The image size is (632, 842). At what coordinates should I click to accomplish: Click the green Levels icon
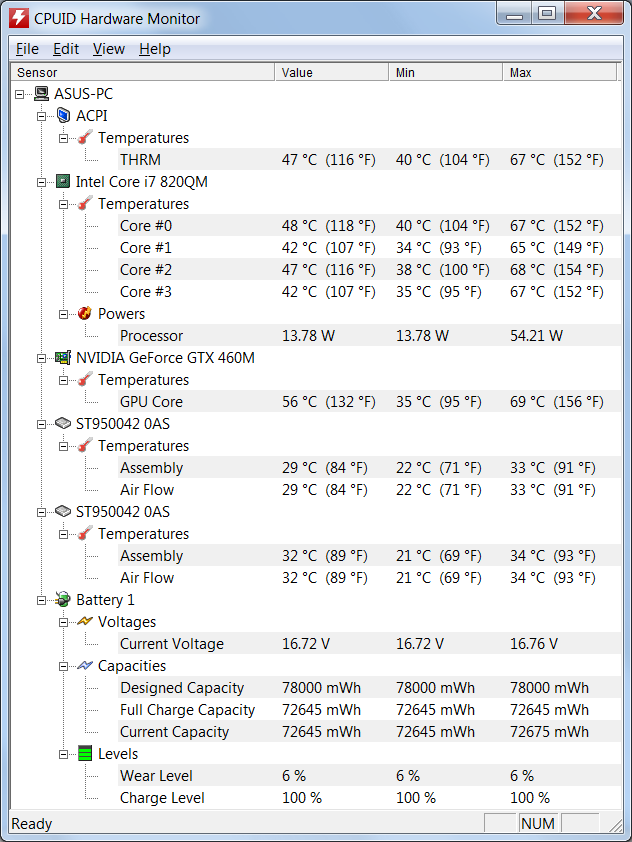[x=85, y=754]
